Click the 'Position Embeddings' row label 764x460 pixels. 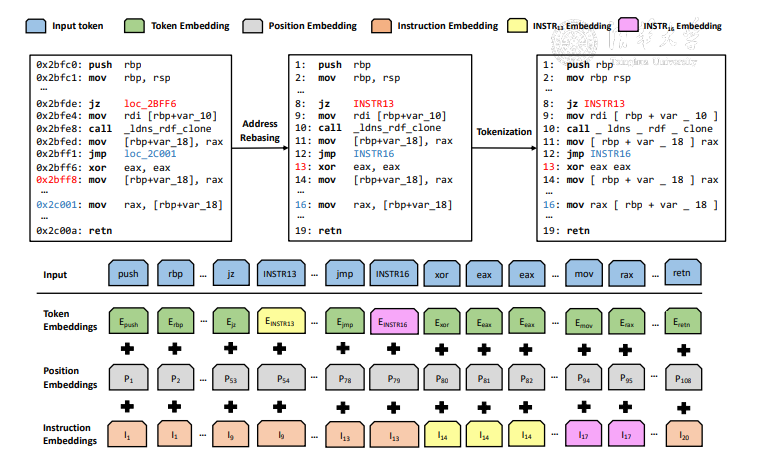(70, 378)
